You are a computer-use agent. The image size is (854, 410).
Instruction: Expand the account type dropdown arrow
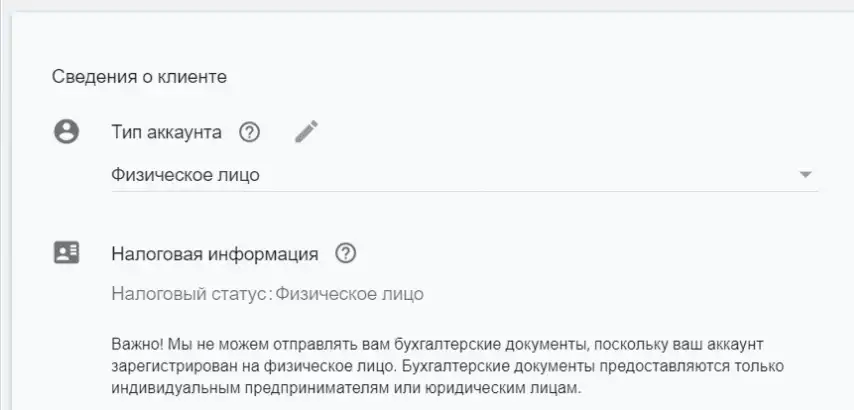coord(806,175)
